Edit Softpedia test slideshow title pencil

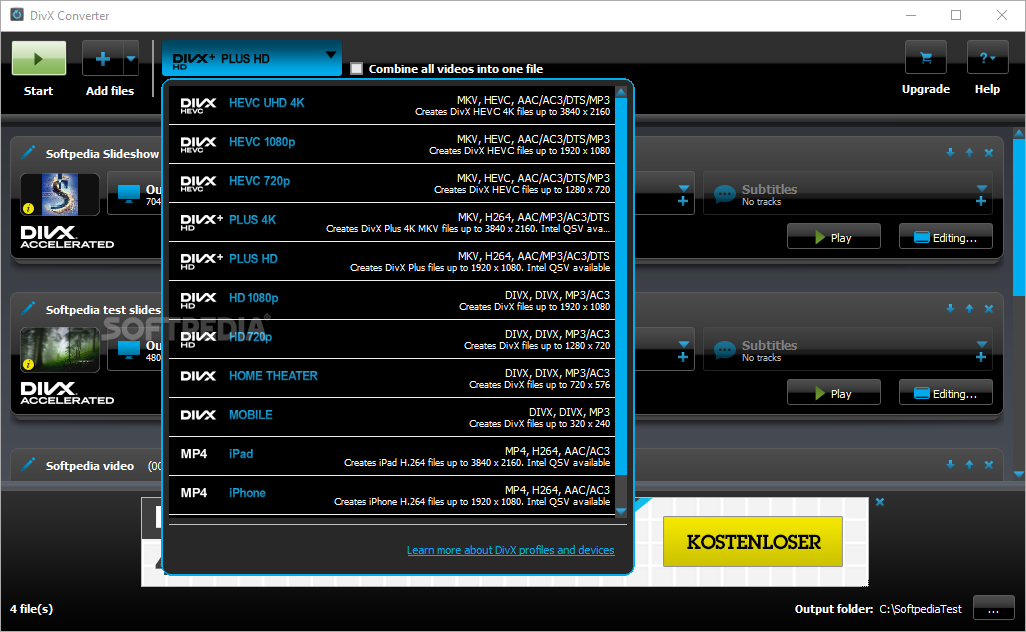coord(28,308)
